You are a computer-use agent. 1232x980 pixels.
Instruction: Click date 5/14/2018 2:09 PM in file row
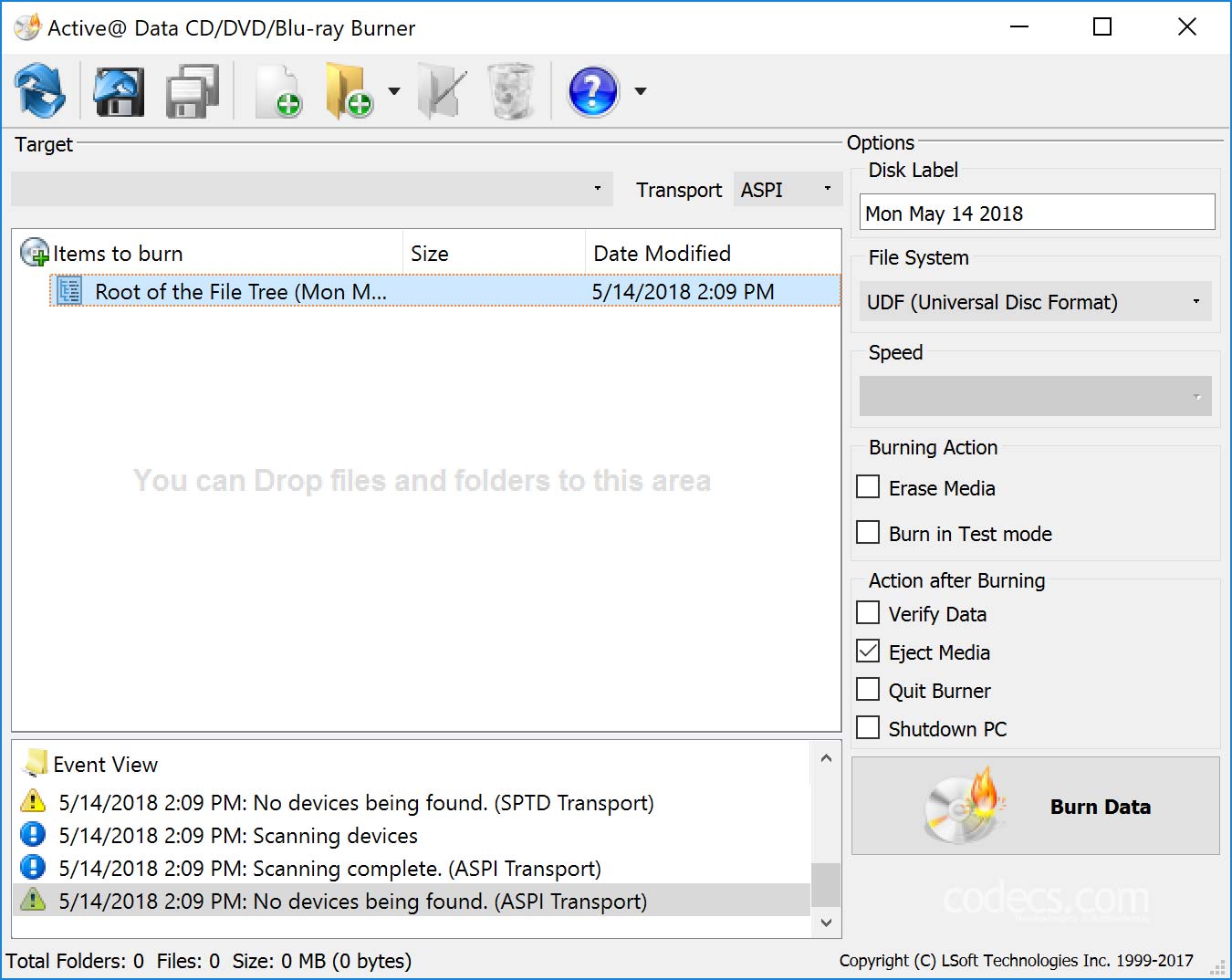click(683, 291)
